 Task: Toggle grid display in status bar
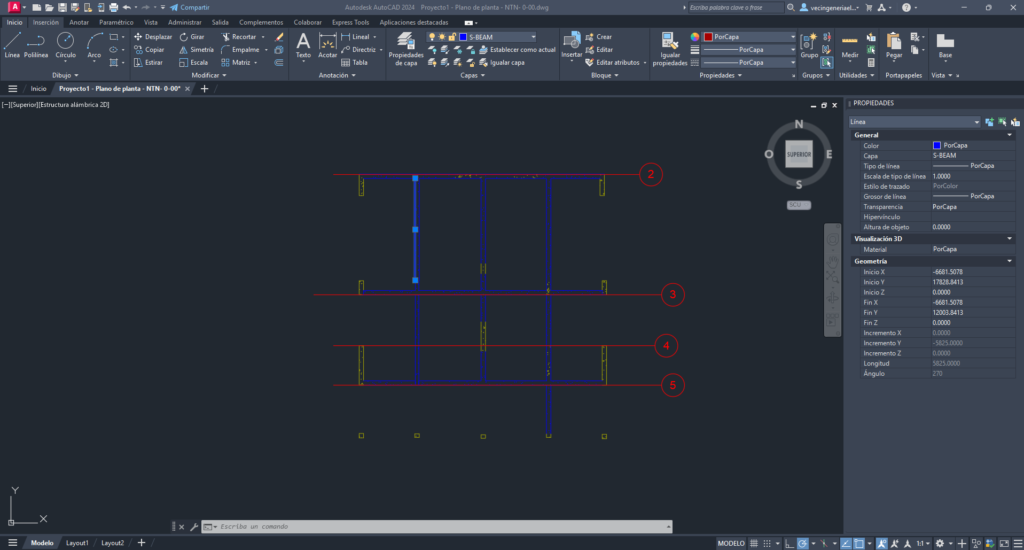(754, 543)
